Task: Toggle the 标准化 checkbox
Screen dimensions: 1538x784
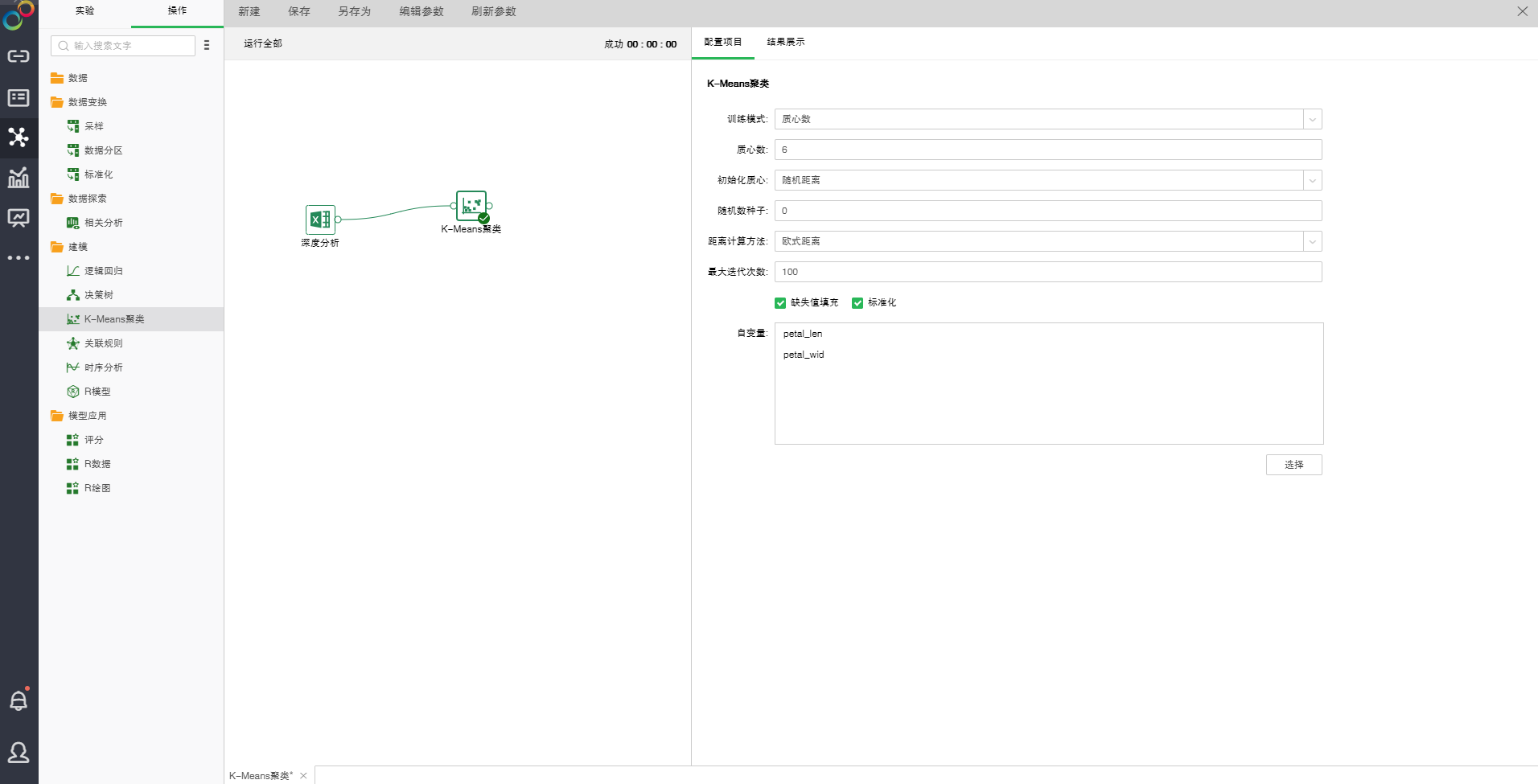Action: pos(857,303)
